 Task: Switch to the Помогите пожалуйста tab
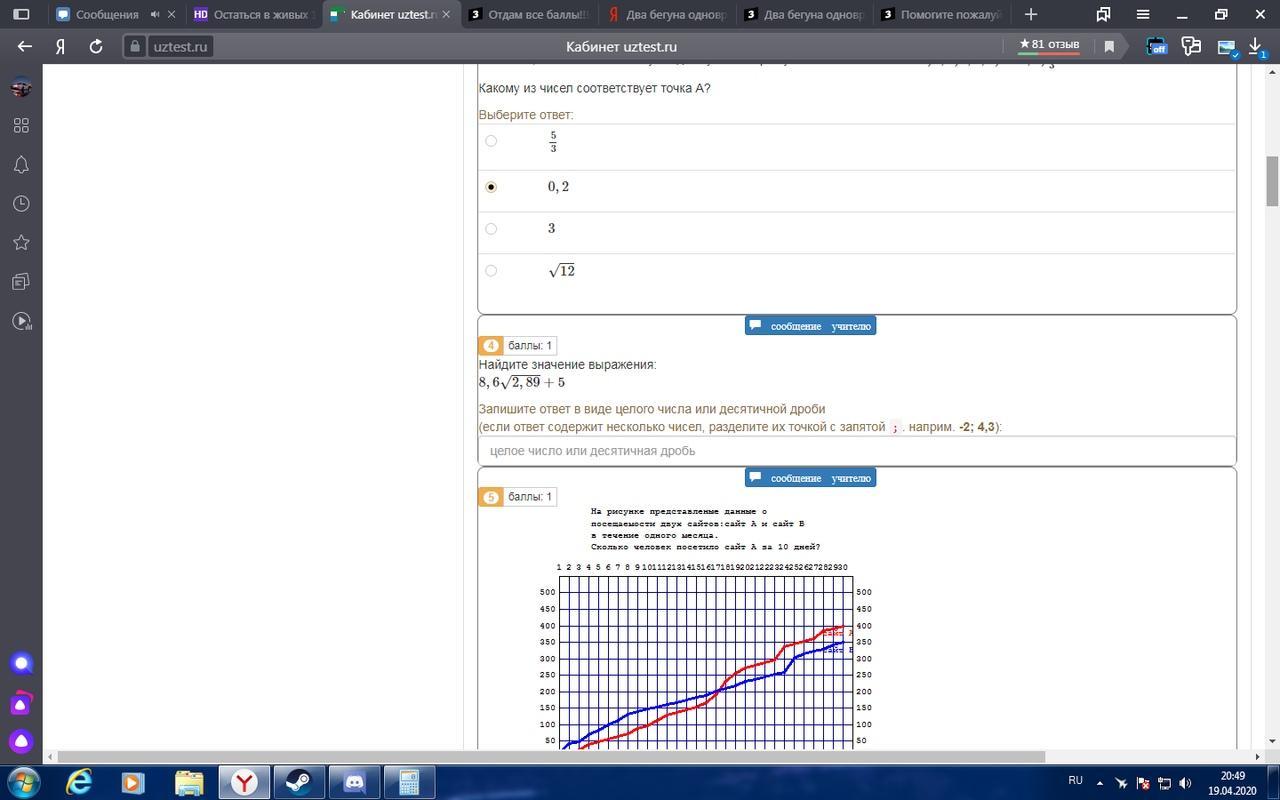pyautogui.click(x=944, y=15)
